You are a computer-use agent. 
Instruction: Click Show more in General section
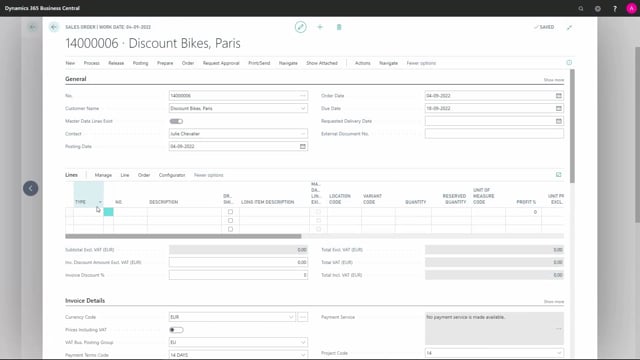553,80
